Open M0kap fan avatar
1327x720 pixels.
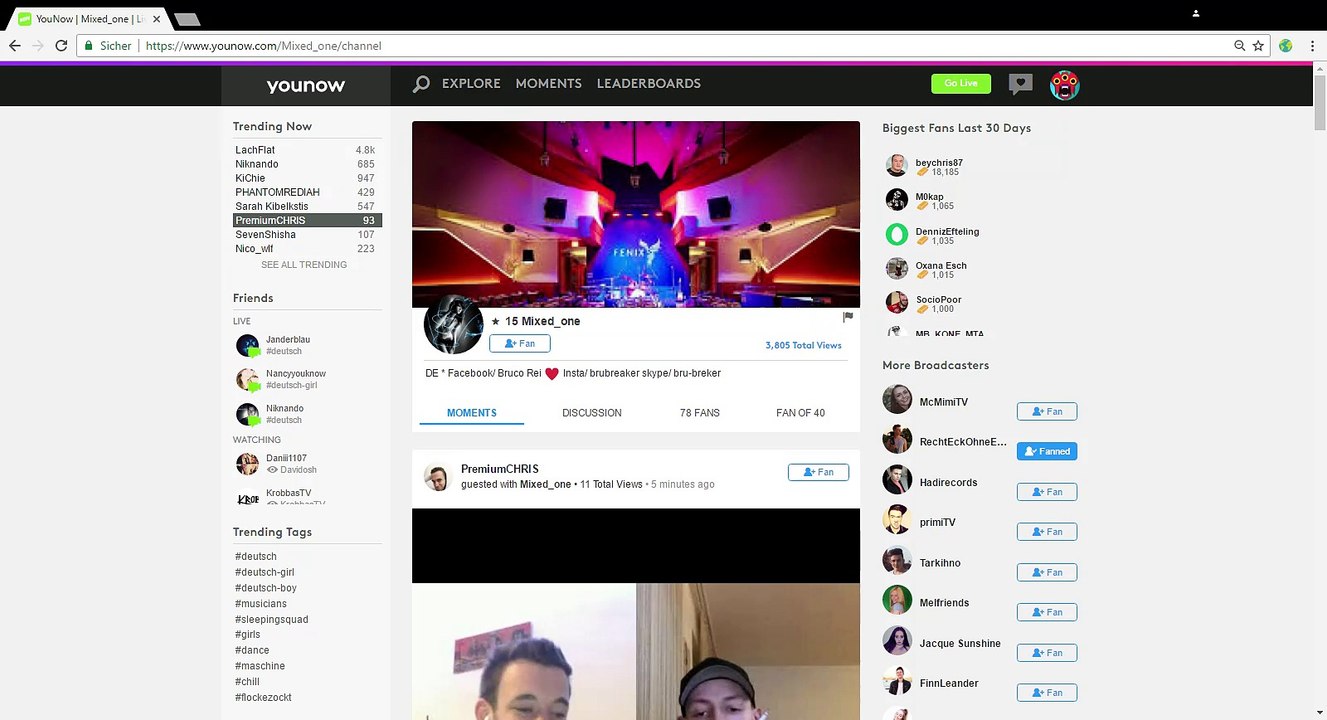(x=897, y=200)
